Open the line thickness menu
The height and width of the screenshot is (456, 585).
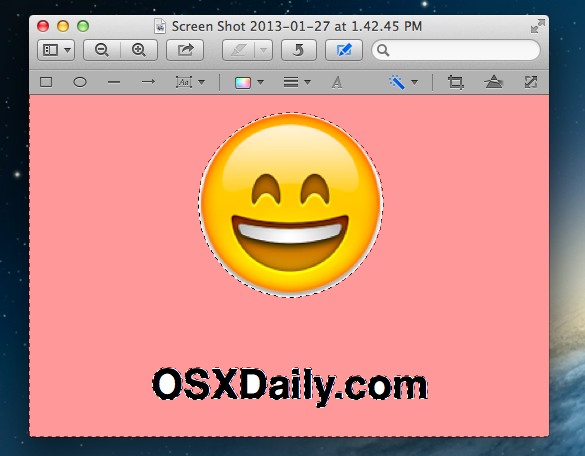[x=291, y=82]
